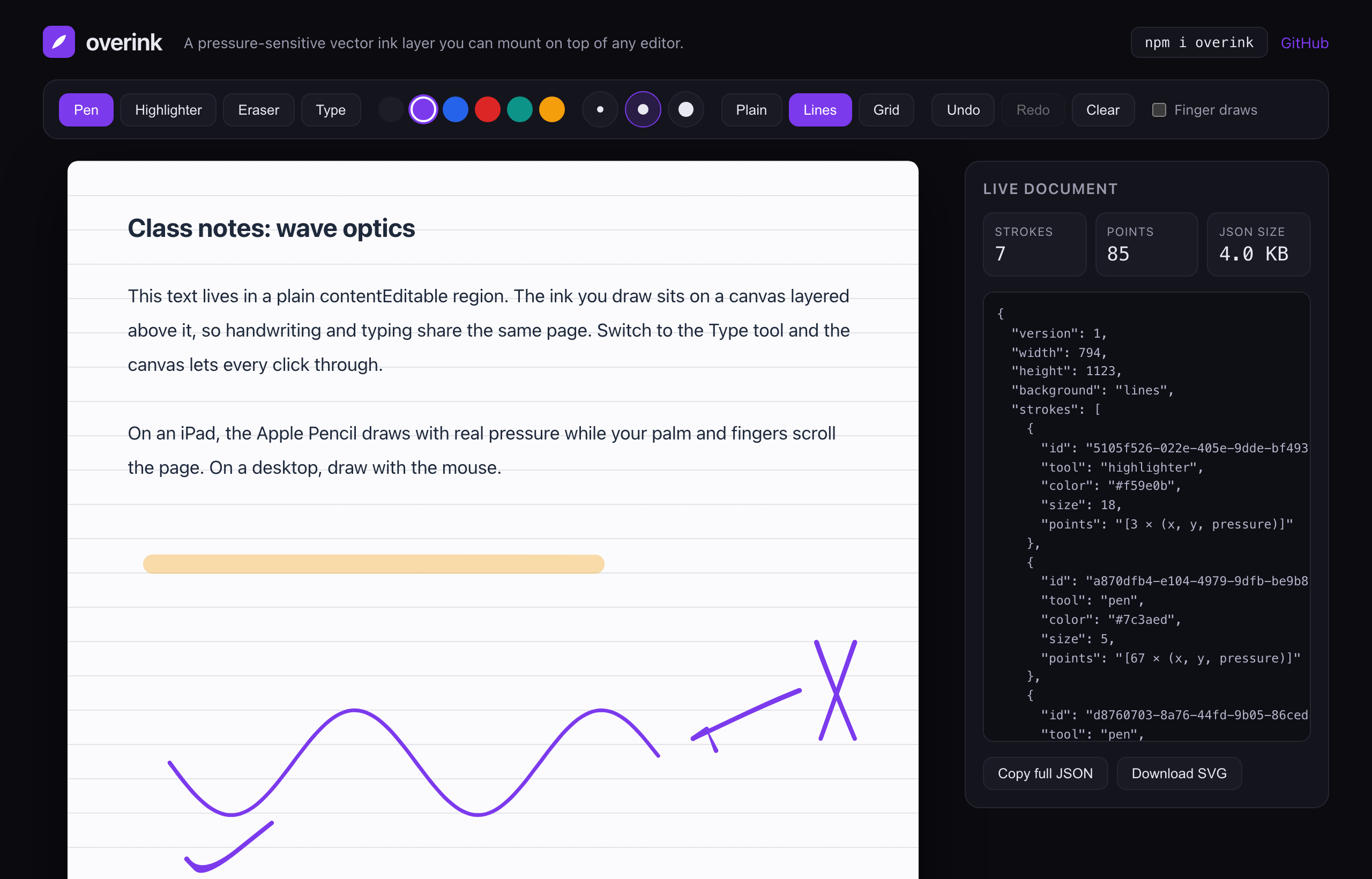
Task: Pick the blue ink color swatch
Action: [456, 109]
